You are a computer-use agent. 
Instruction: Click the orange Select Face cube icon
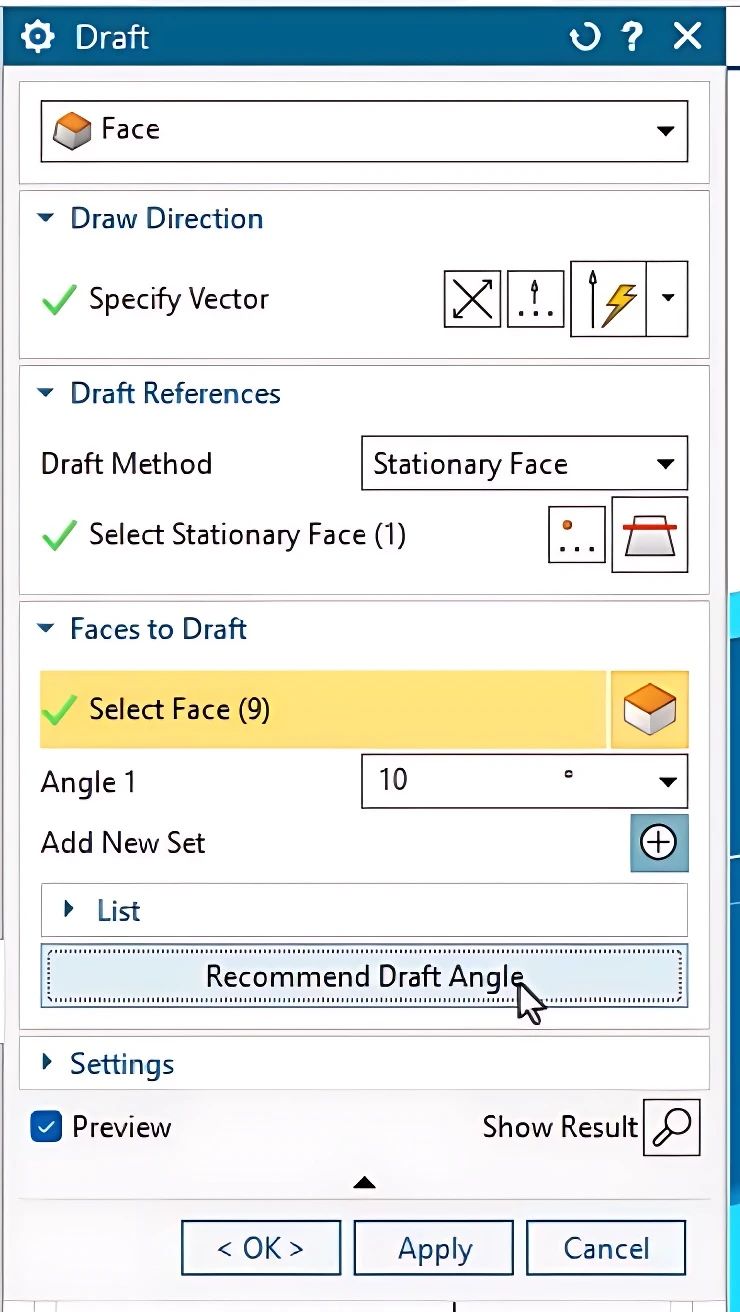point(649,710)
